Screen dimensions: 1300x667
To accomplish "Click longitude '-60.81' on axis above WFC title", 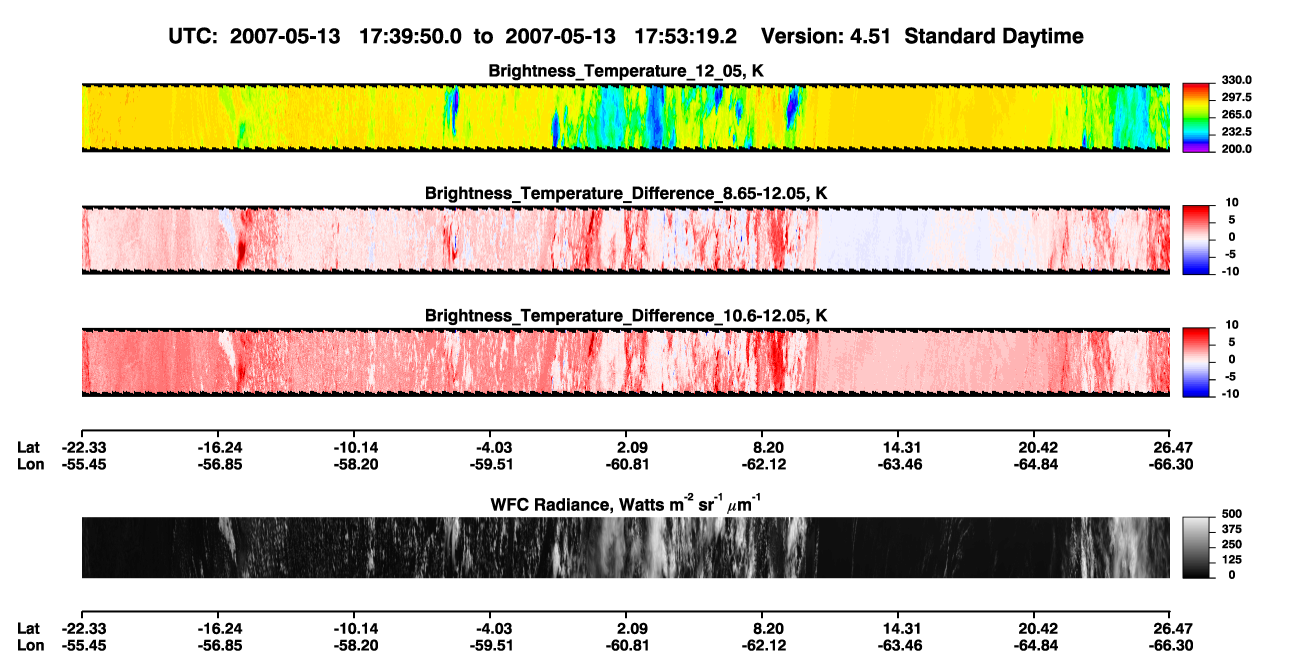I will point(627,464).
